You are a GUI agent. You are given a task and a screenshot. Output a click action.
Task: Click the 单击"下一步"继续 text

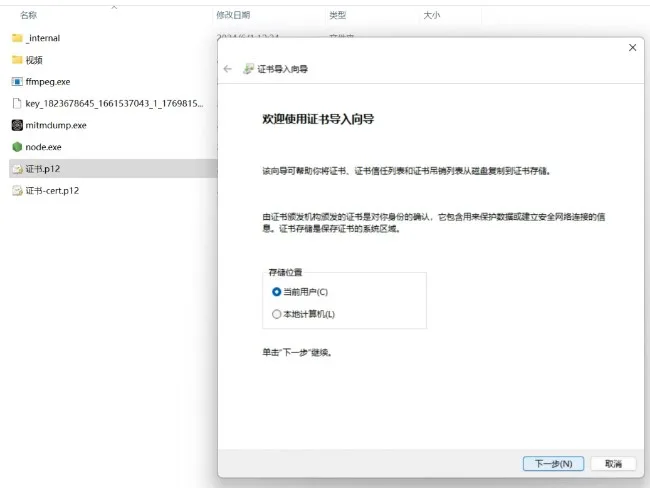tap(297, 352)
